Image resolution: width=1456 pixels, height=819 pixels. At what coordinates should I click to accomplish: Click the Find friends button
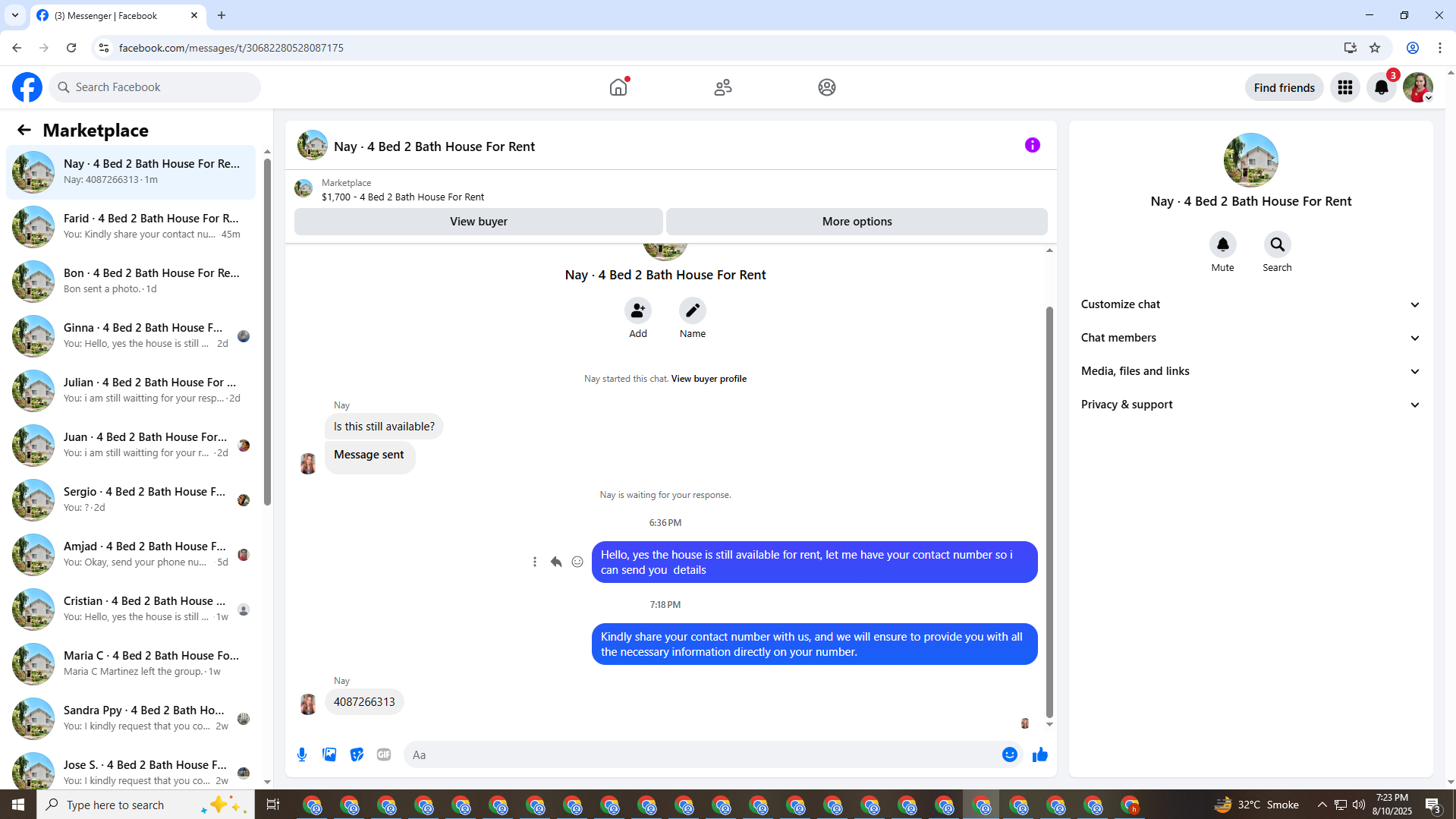tap(1285, 87)
